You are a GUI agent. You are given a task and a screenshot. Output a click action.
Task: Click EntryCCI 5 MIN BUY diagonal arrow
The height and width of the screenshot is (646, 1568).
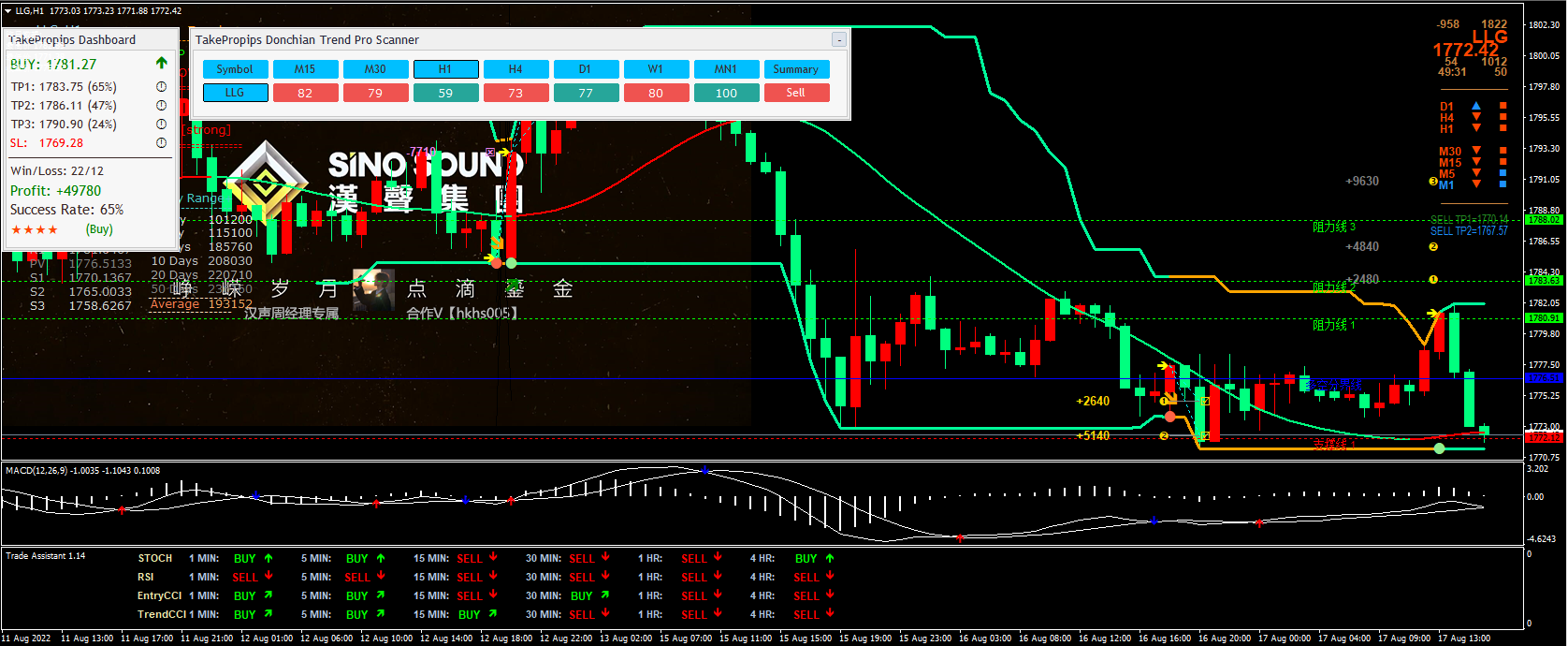click(x=381, y=595)
